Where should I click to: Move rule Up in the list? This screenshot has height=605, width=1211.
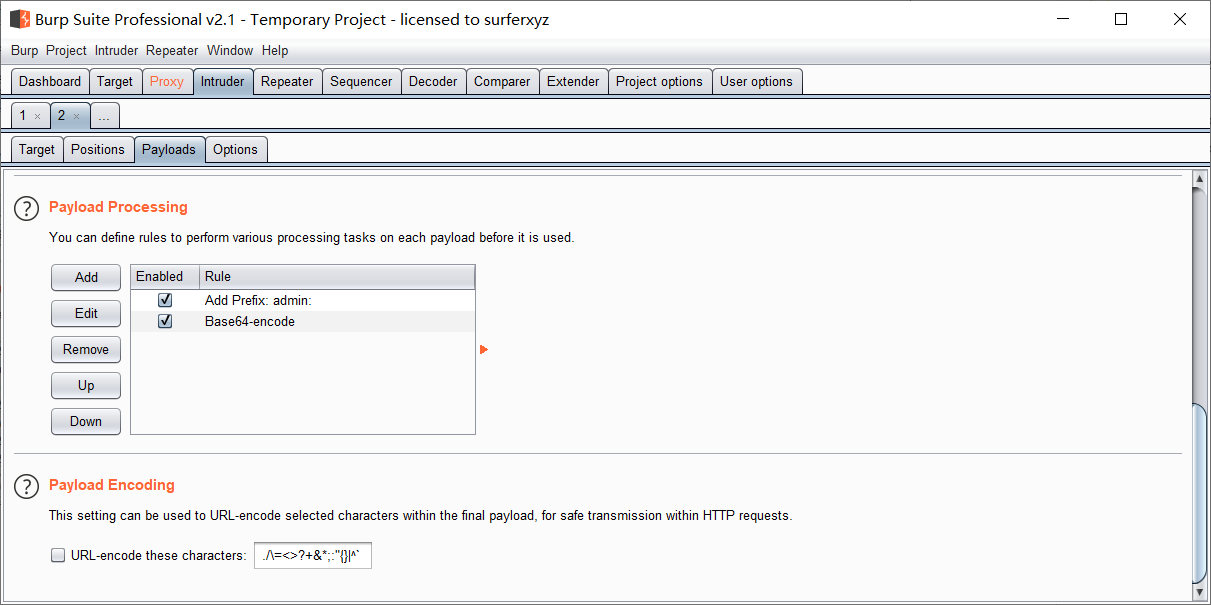[86, 385]
